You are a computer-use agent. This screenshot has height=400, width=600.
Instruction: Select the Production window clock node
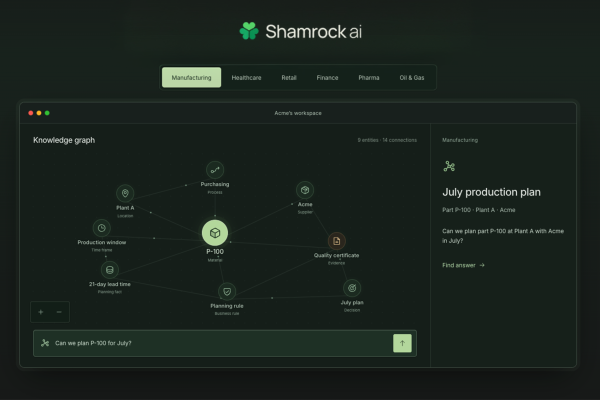(x=101, y=228)
